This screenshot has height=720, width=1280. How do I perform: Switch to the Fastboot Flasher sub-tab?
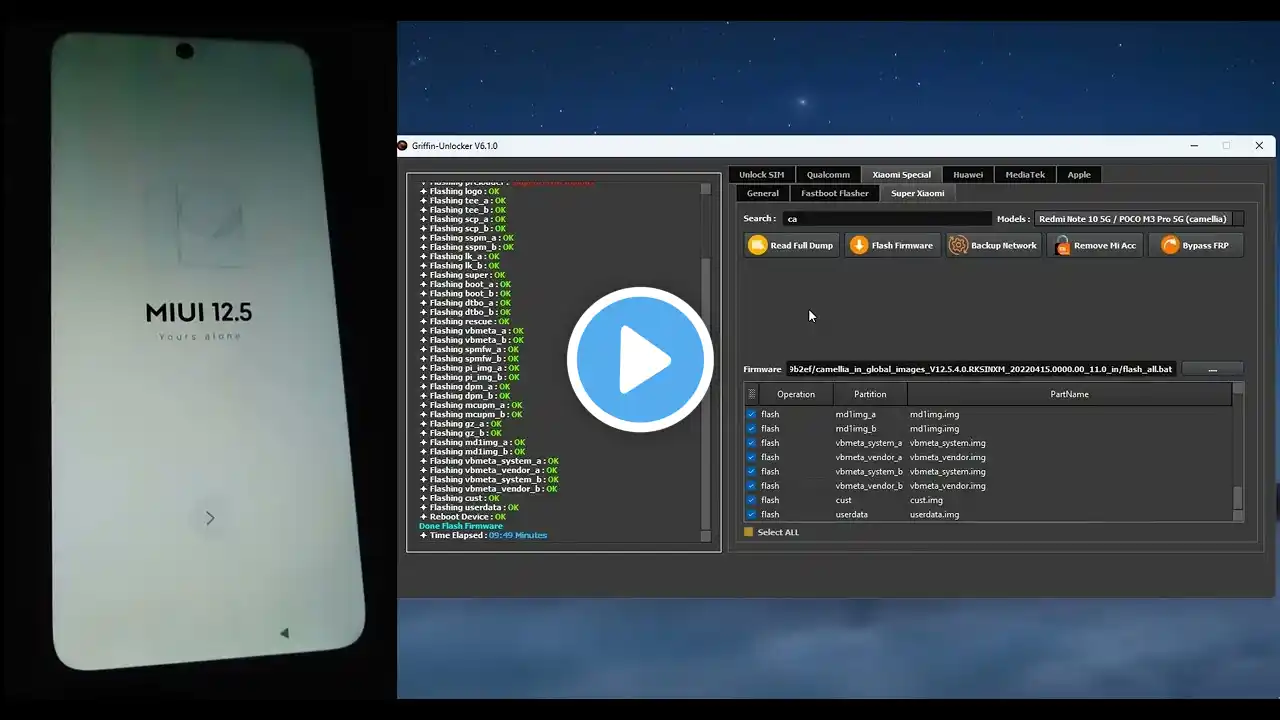pos(835,193)
